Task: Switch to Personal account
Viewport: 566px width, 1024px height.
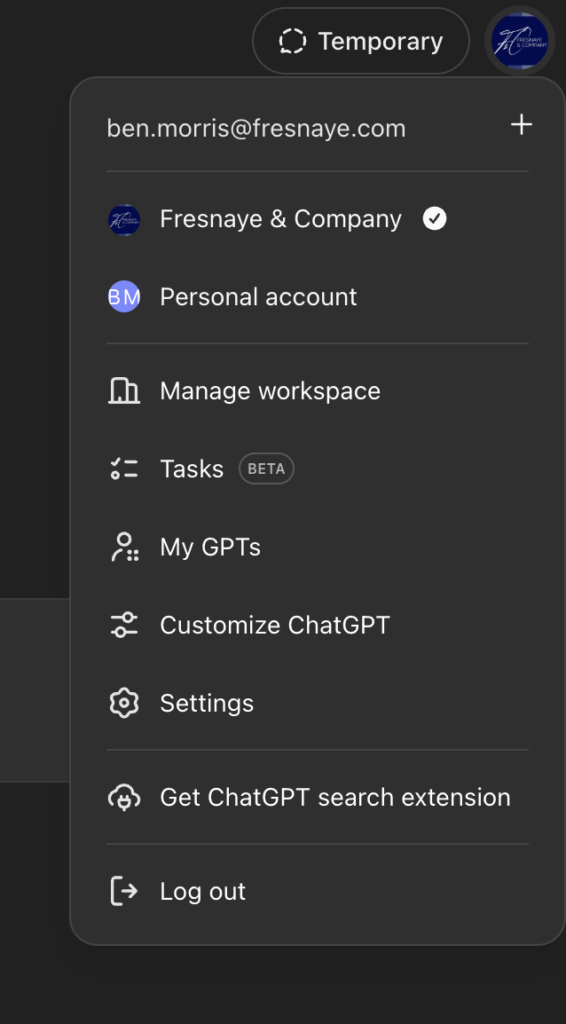Action: [317, 297]
